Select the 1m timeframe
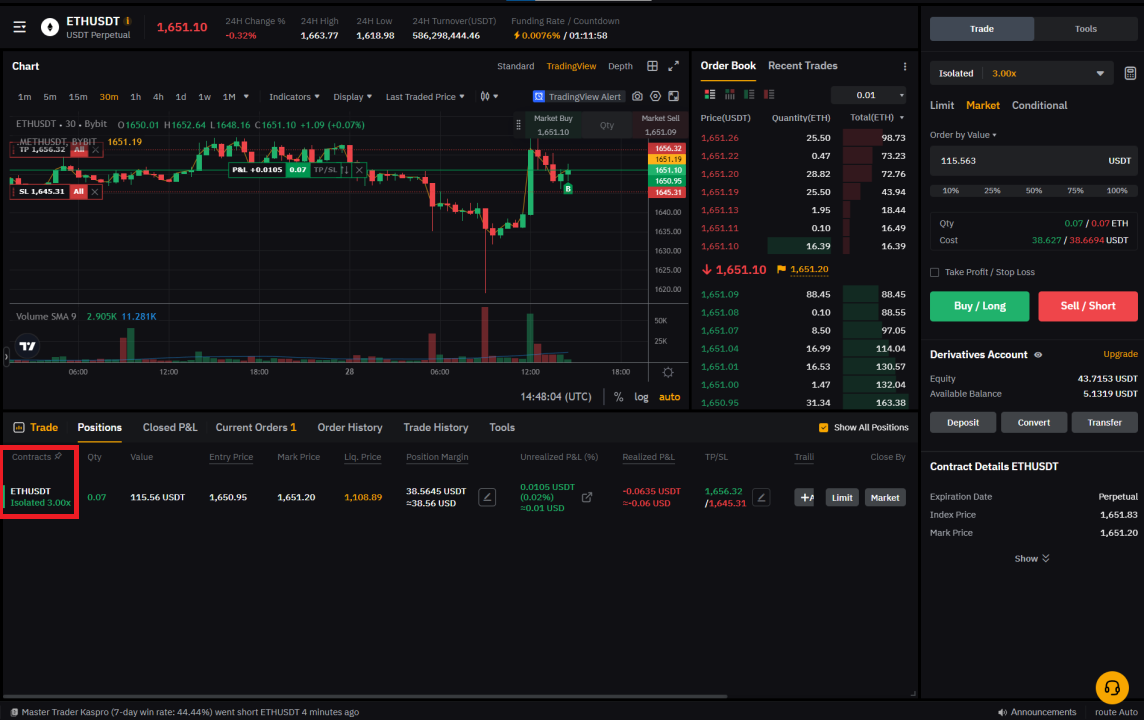Viewport: 1144px width, 720px height. 24,96
